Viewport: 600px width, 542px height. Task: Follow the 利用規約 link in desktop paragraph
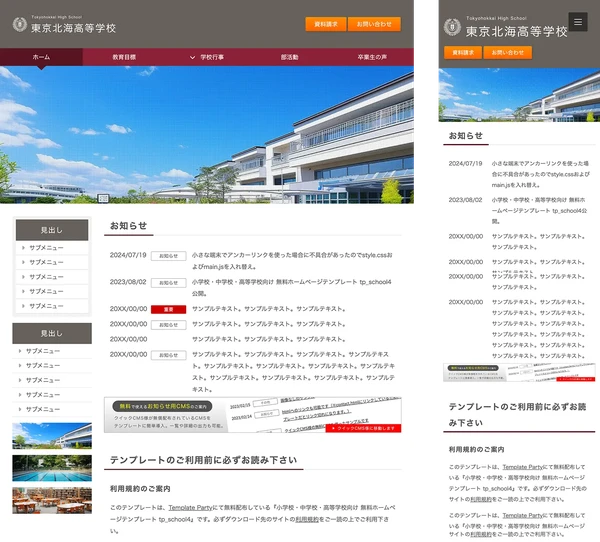coord(307,519)
